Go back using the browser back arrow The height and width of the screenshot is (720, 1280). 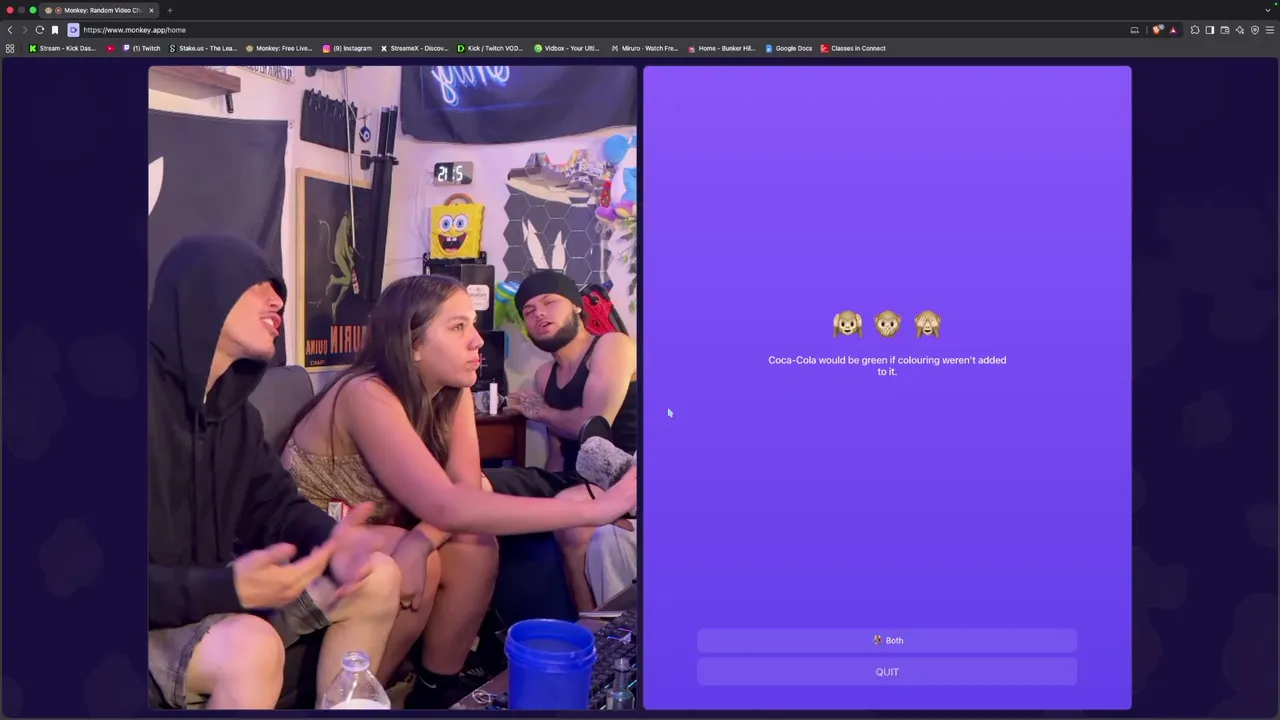click(10, 30)
